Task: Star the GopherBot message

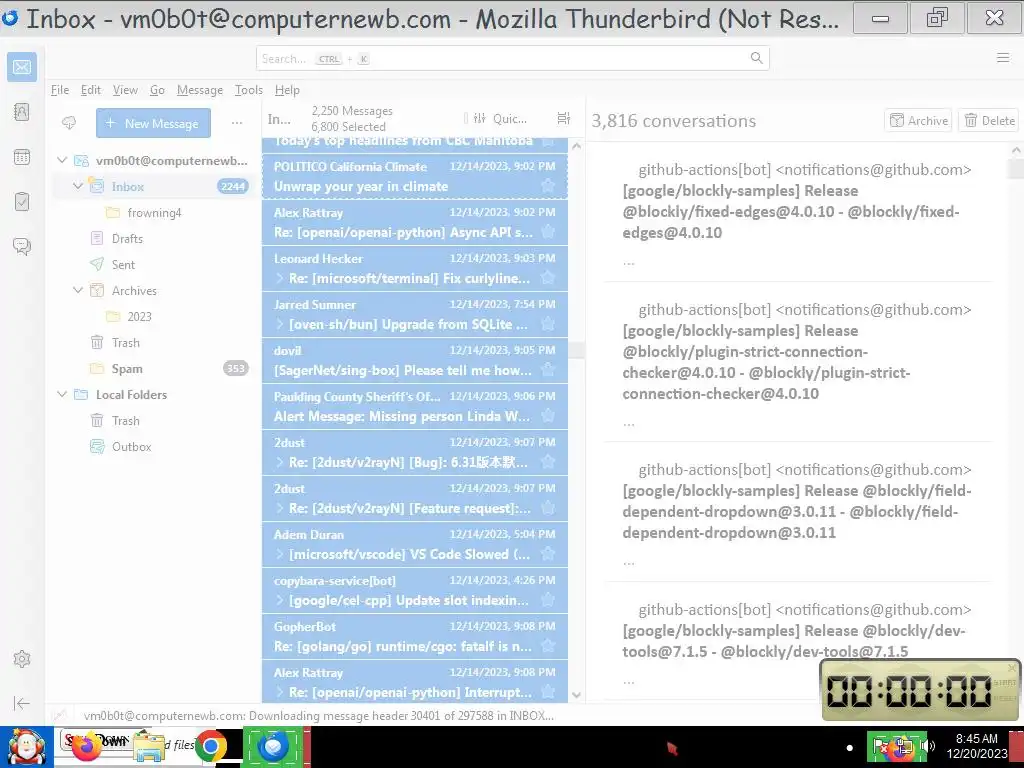Action: click(548, 646)
